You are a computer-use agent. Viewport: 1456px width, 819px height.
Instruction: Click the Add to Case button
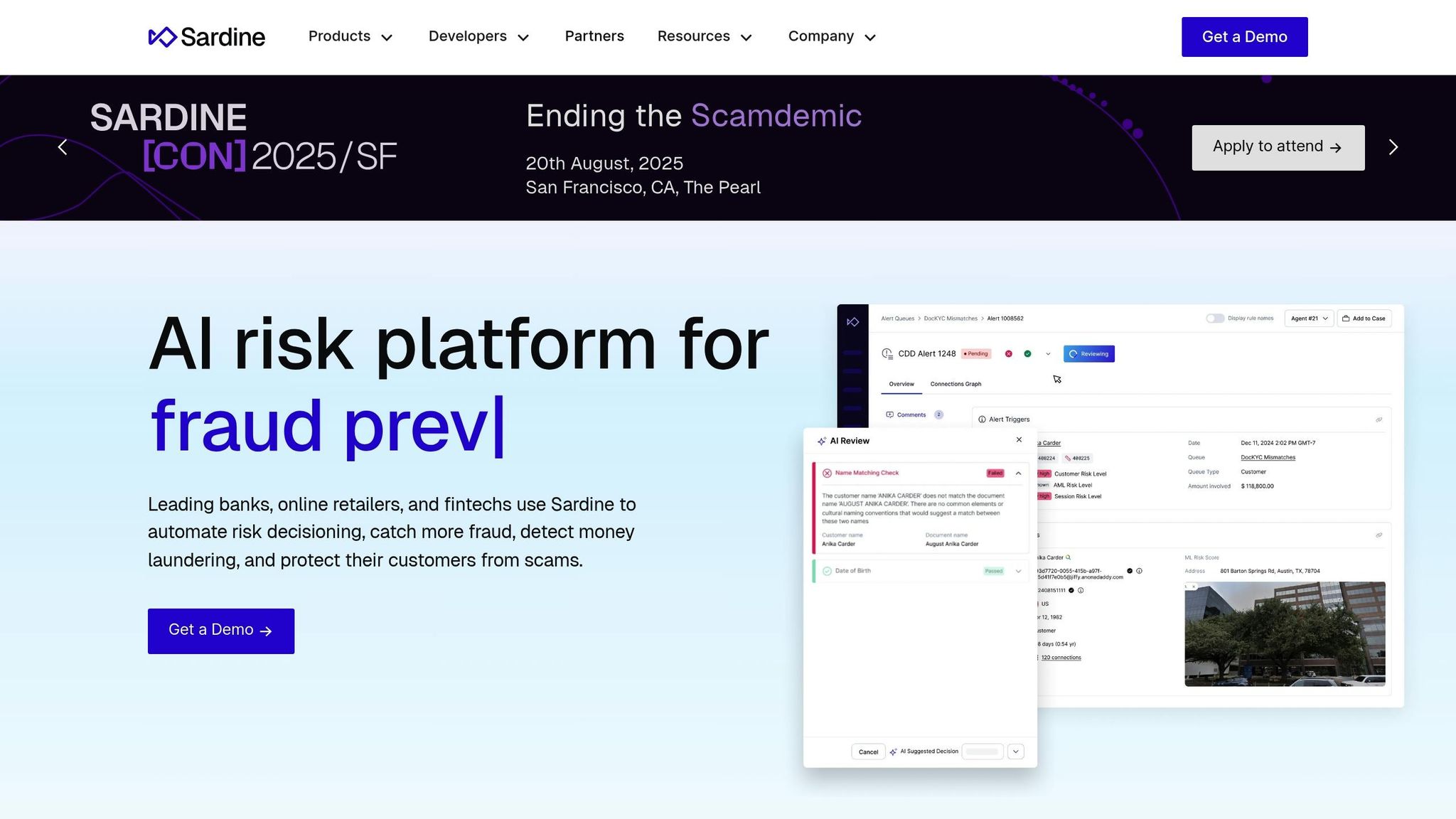[1364, 318]
